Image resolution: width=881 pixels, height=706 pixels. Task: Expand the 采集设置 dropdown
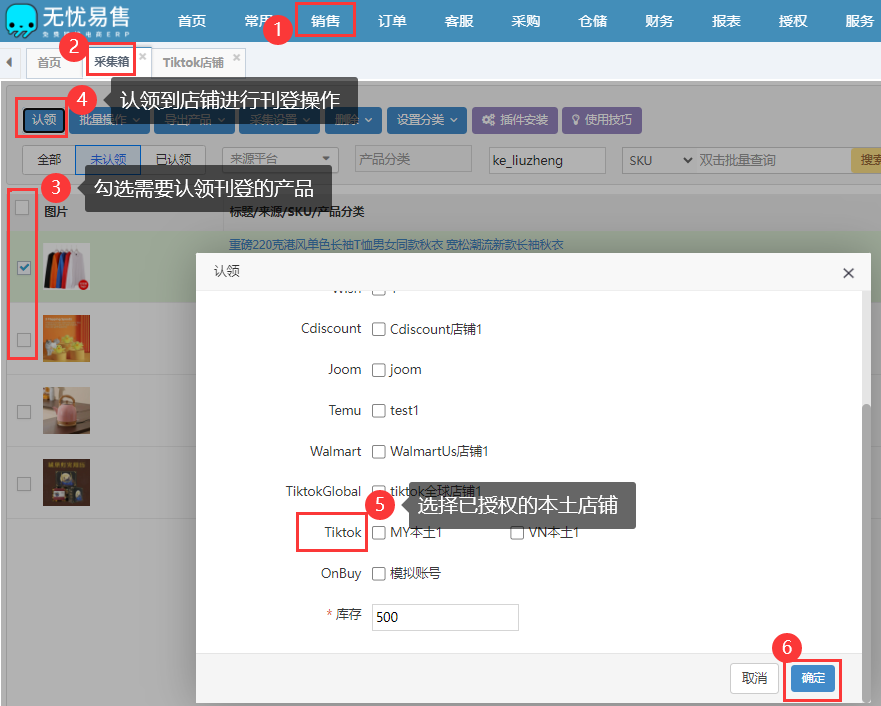pos(280,120)
